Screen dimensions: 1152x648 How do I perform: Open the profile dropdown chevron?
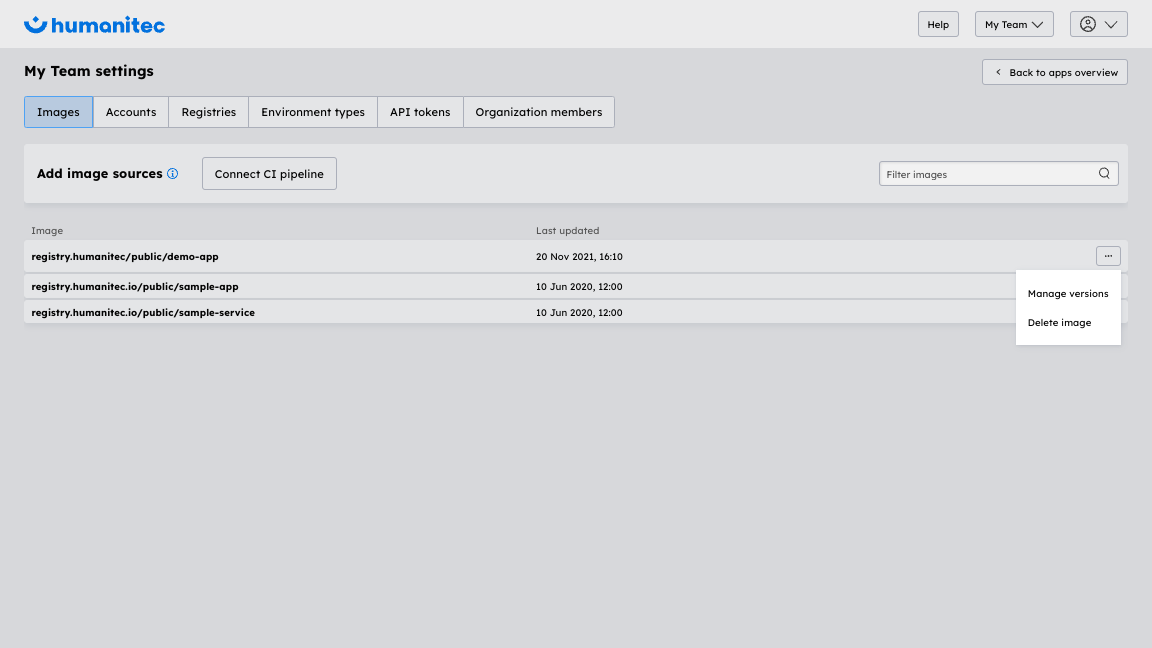click(1110, 23)
